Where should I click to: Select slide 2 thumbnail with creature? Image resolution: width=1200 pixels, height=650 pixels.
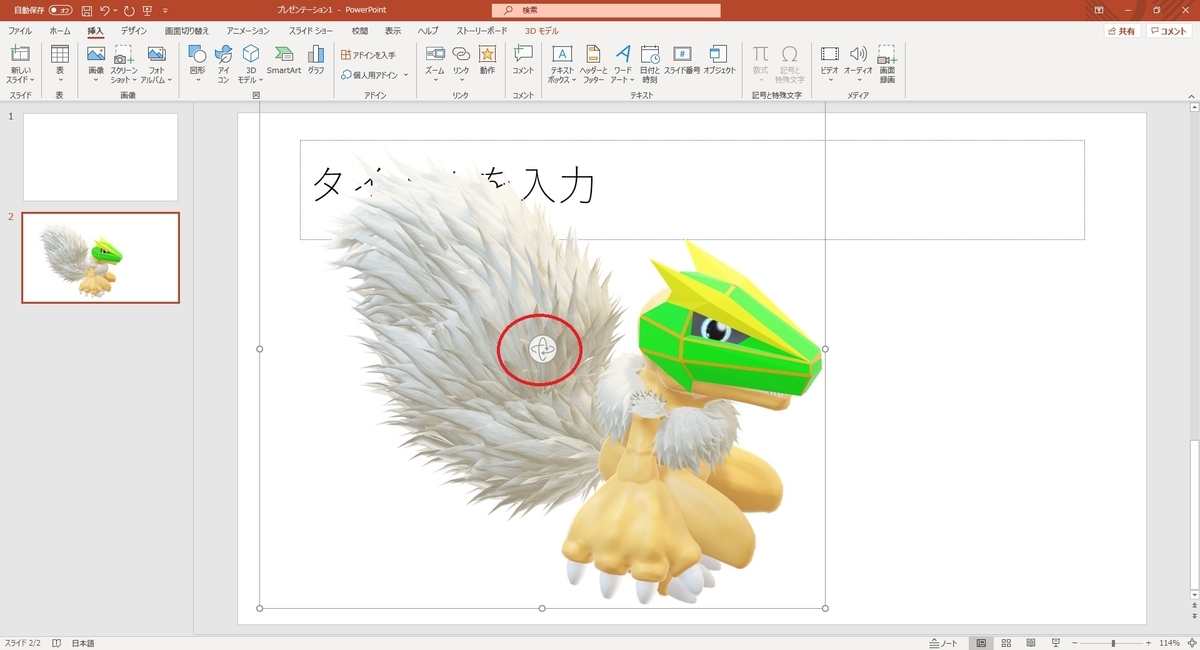tap(100, 257)
